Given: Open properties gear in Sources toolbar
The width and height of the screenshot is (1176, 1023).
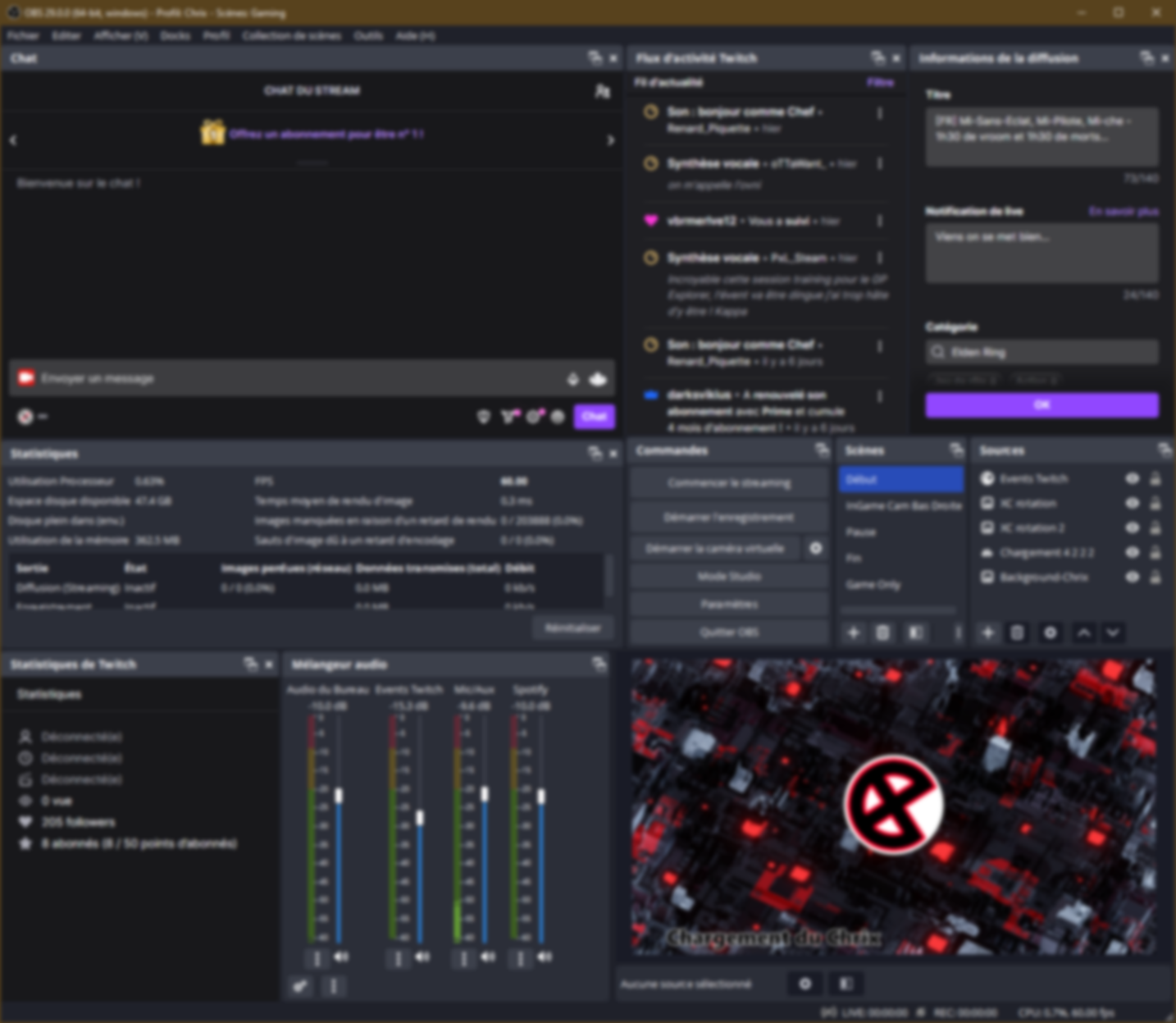Looking at the screenshot, I should (x=1050, y=633).
